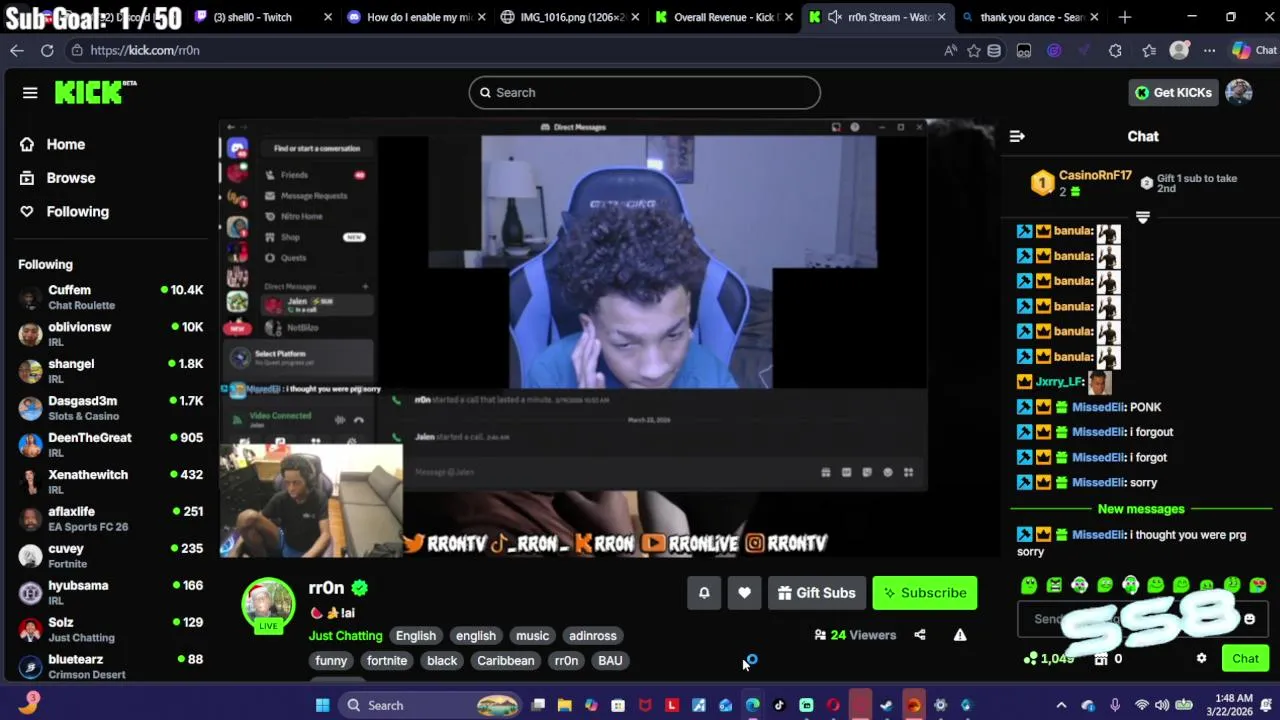Refresh the page

[x=47, y=50]
